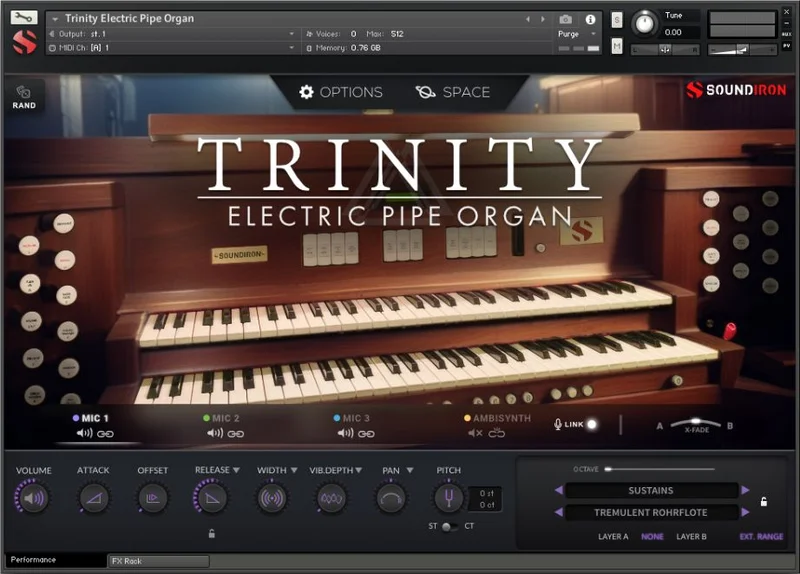
Task: Toggle the mic LINK switch
Action: pyautogui.click(x=591, y=424)
